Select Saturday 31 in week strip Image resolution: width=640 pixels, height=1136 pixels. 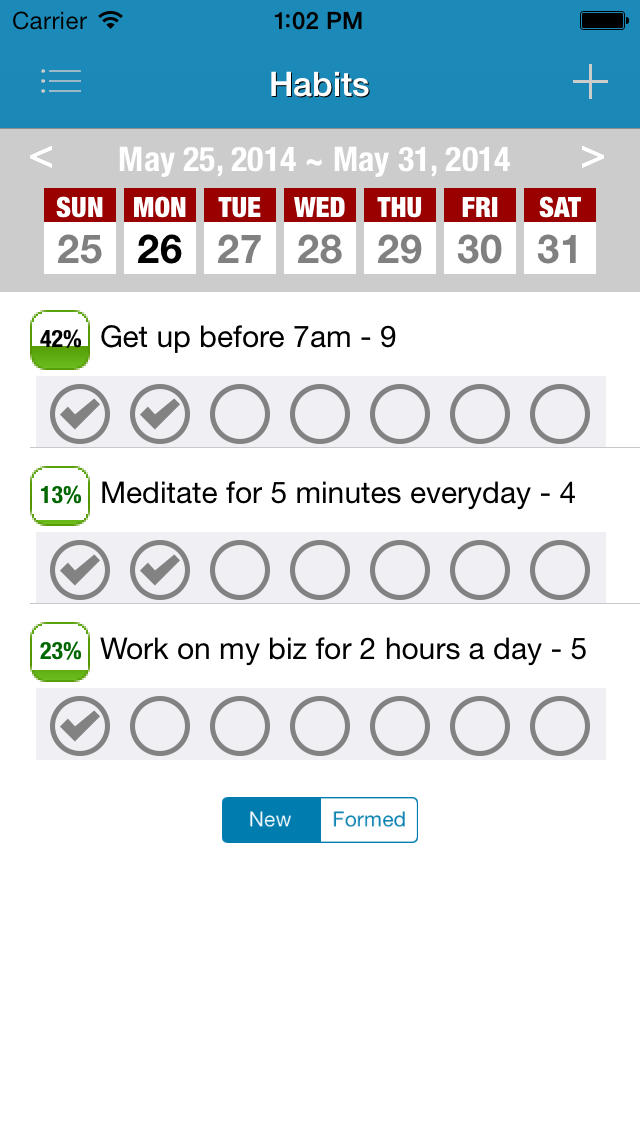(x=560, y=231)
